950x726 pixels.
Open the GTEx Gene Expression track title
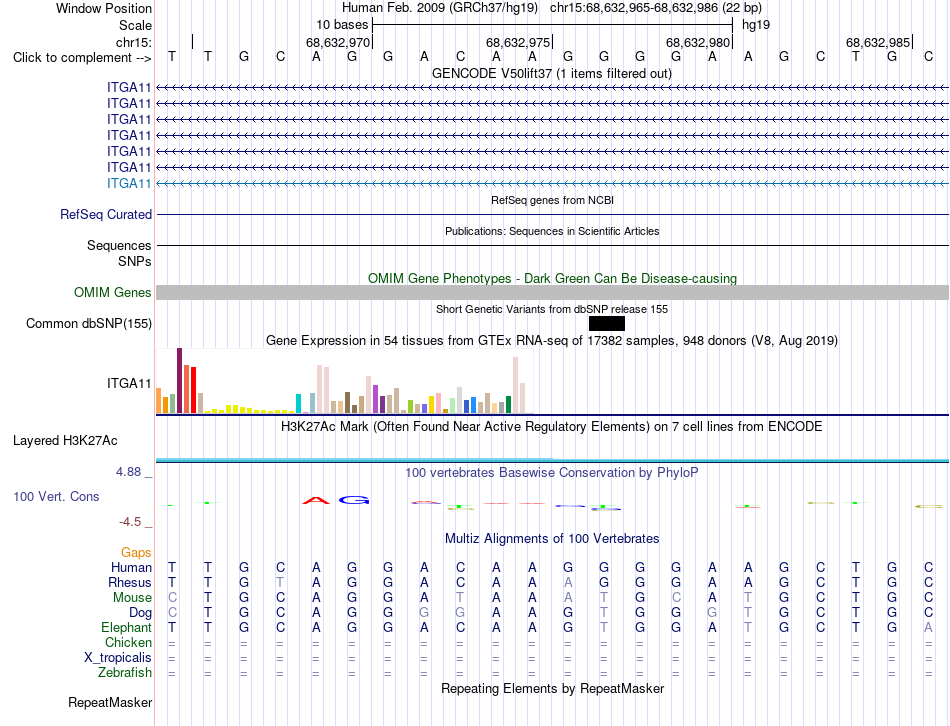pyautogui.click(x=551, y=341)
